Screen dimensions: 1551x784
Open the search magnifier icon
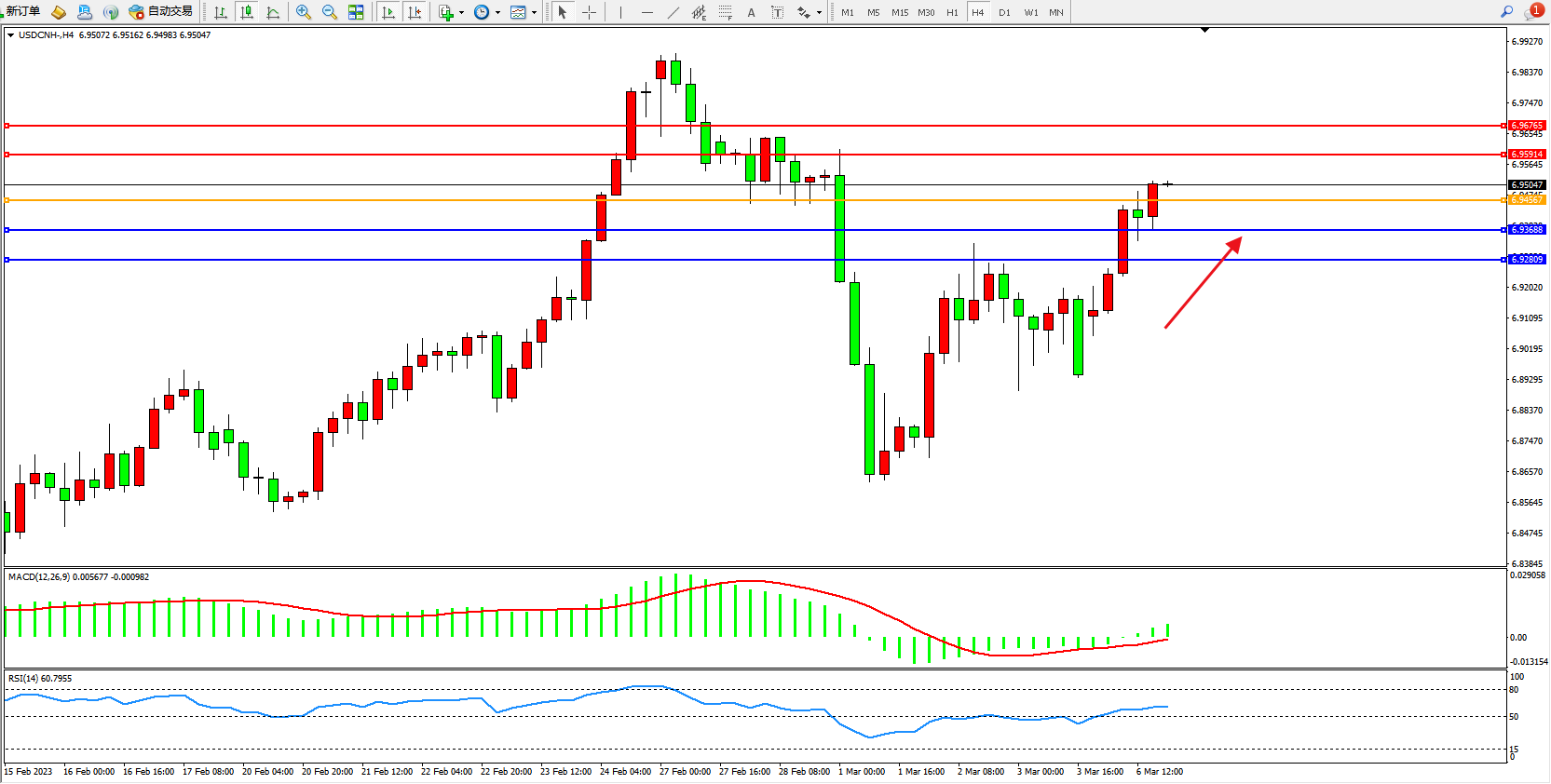(x=1506, y=11)
